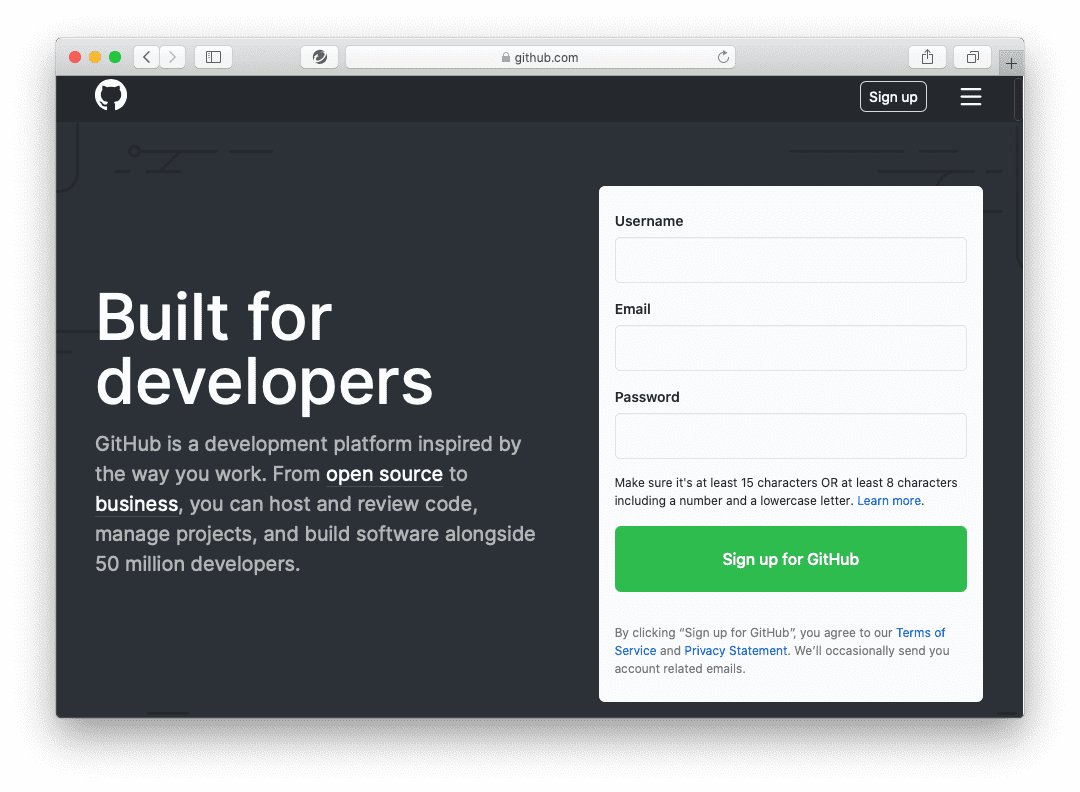Focus the Password input field
The height and width of the screenshot is (792, 1080).
791,436
